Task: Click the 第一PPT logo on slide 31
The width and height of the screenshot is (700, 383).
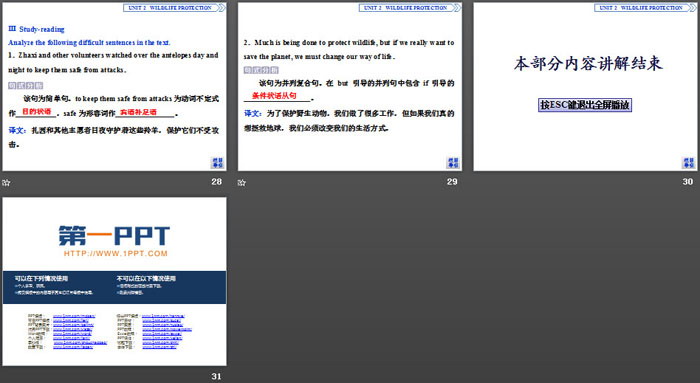Action: pos(114,236)
